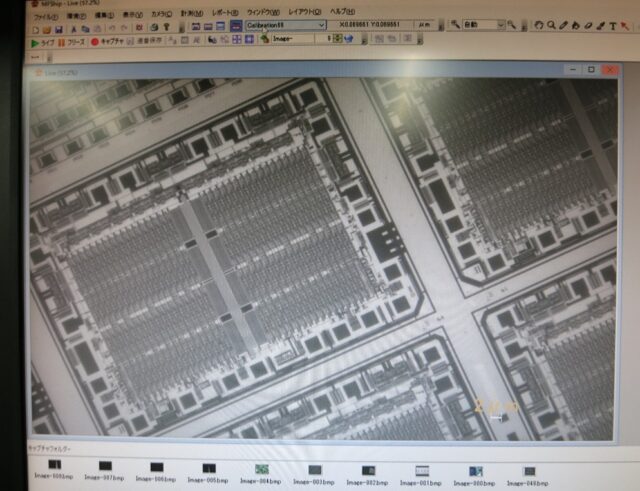Click the Open folder icon
This screenshot has height=491, width=640.
click(x=47, y=30)
